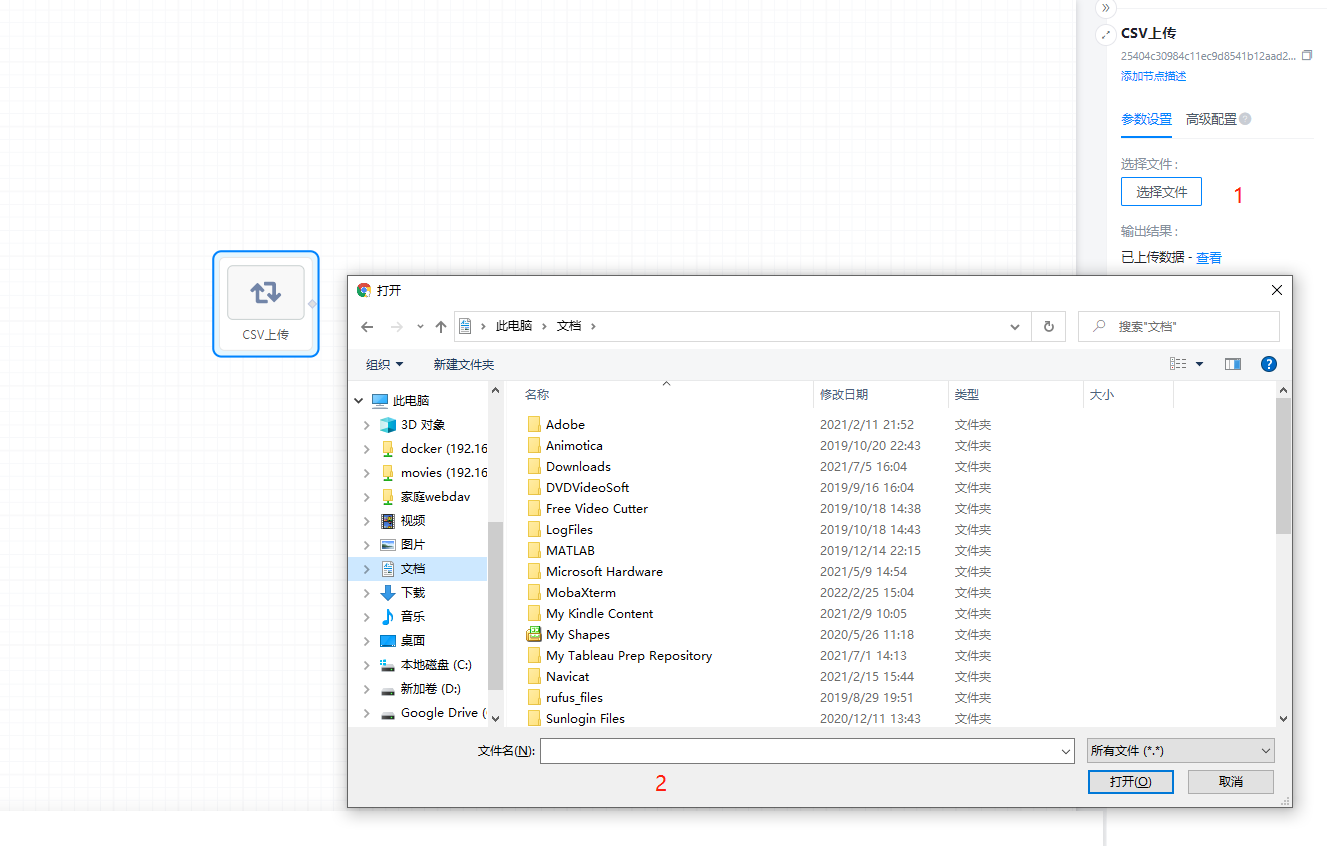Select the MobaXterm folder
Viewport: 1327px width, 846px height.
[x=581, y=593]
